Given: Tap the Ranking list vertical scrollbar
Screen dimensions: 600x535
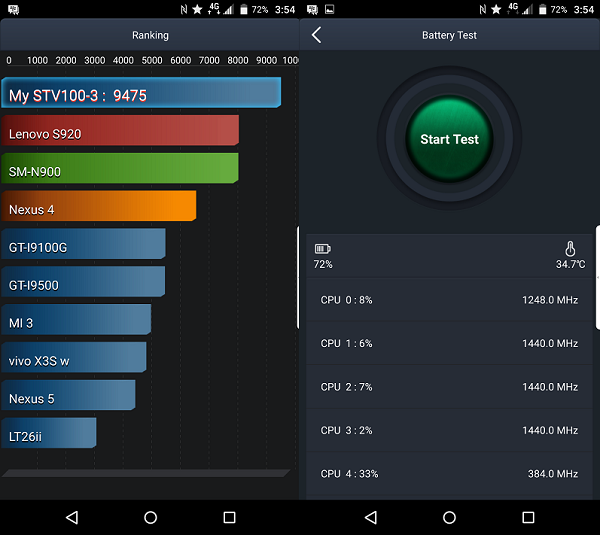Looking at the screenshot, I should [298, 277].
